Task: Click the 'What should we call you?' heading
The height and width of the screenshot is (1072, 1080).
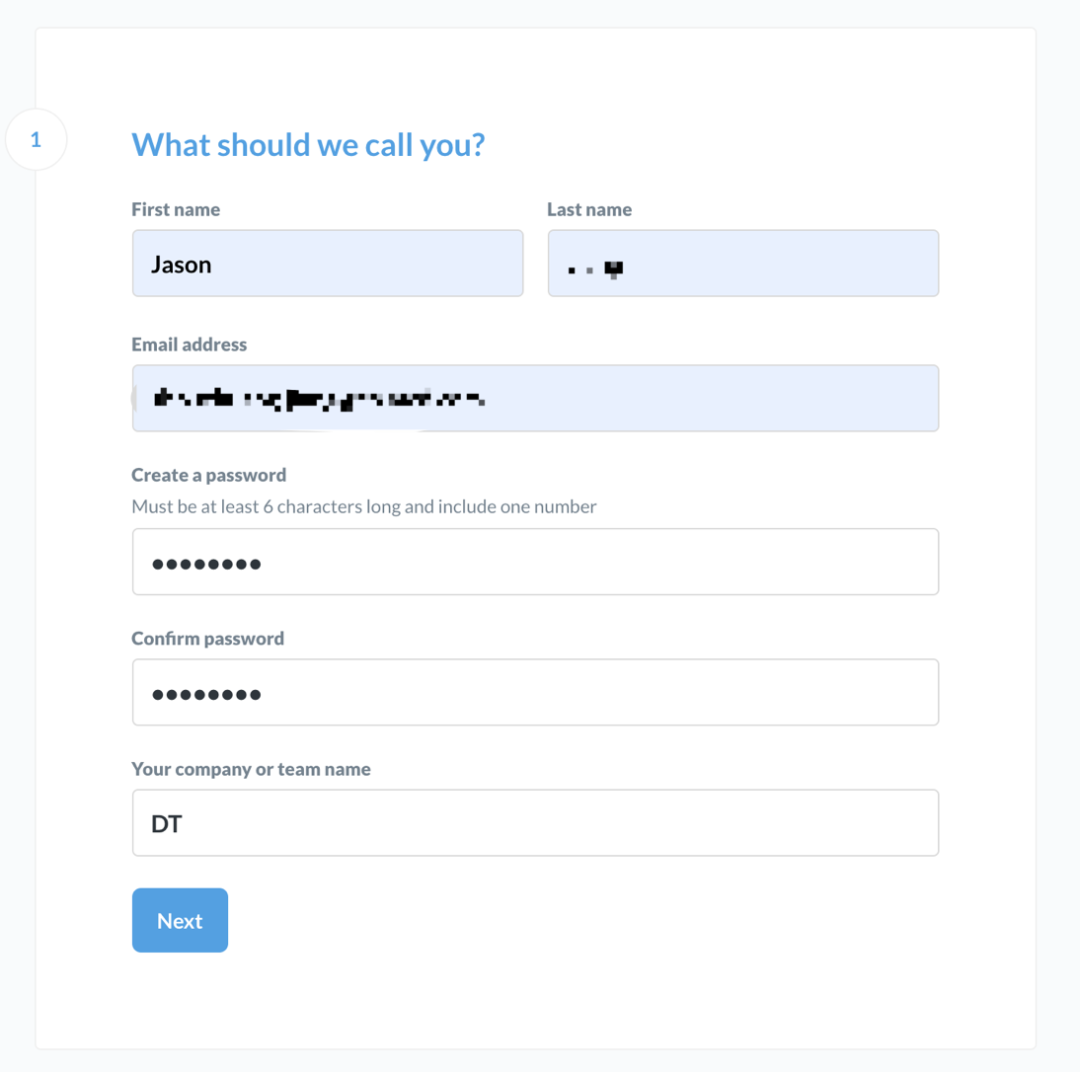Action: click(x=308, y=145)
